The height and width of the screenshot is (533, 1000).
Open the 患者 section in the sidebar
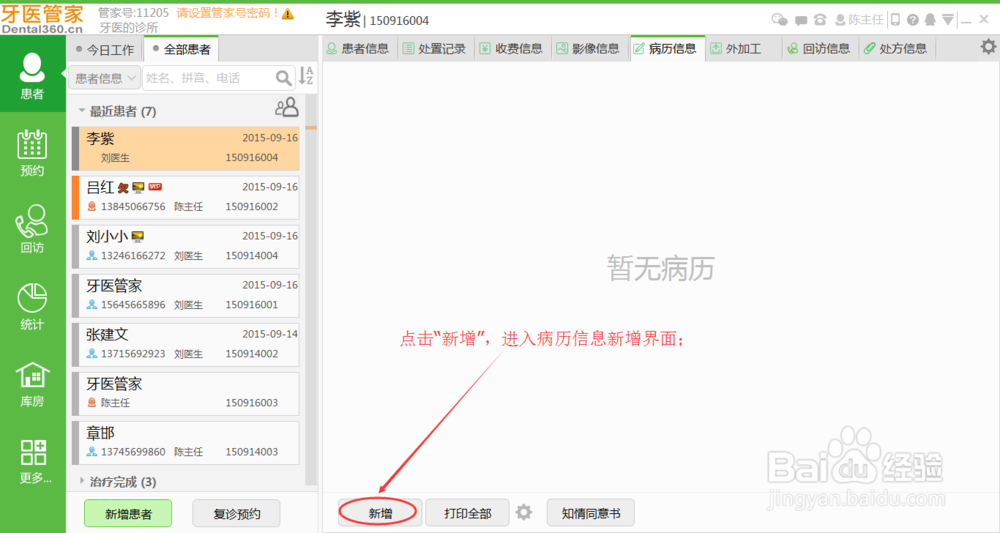click(x=32, y=75)
